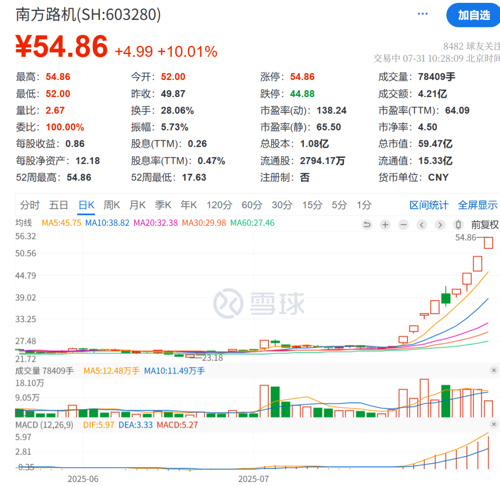Click the MA10:38.82 moving average label

tap(107, 223)
